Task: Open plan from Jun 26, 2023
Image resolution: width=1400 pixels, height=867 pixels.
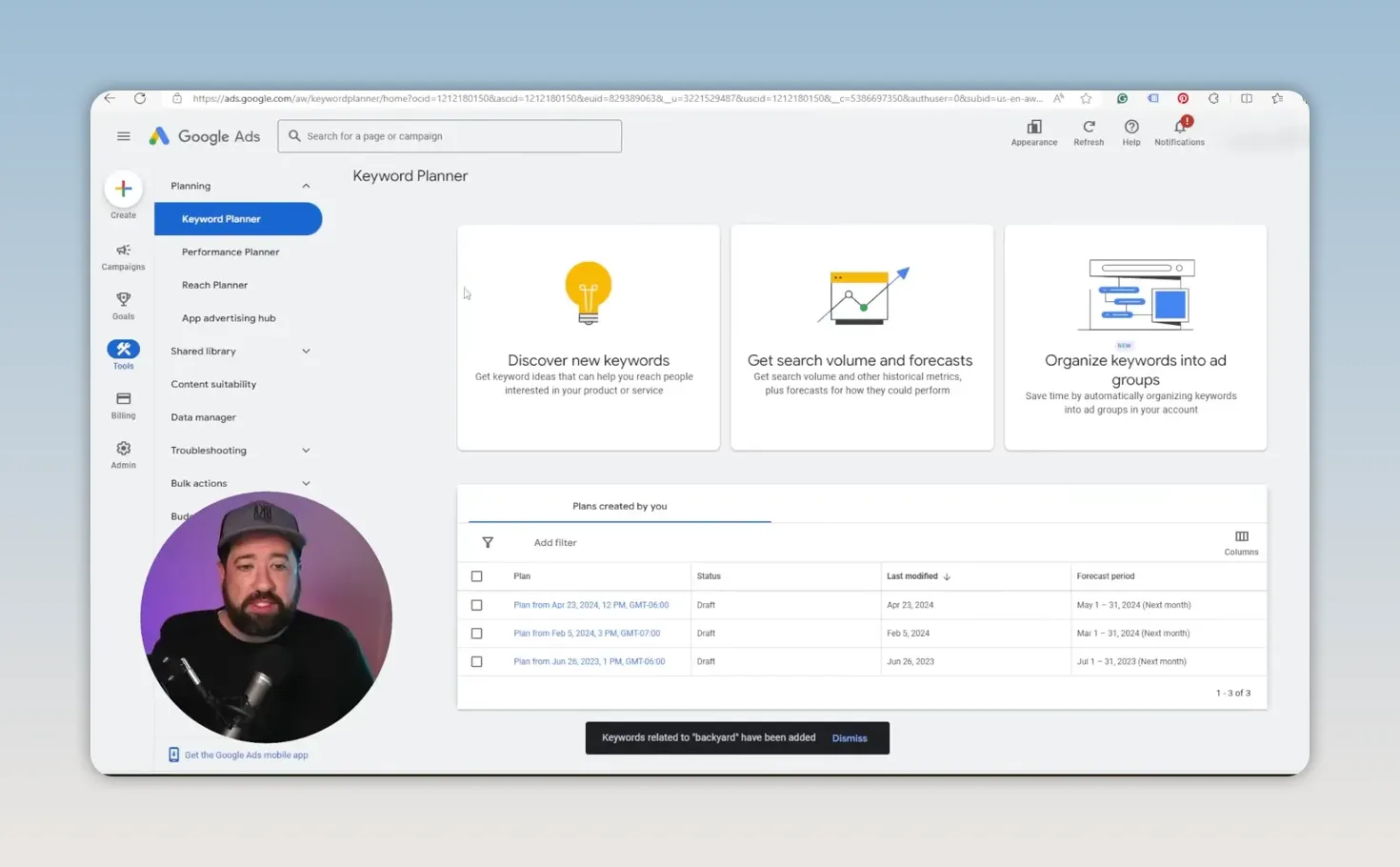Action: point(589,661)
